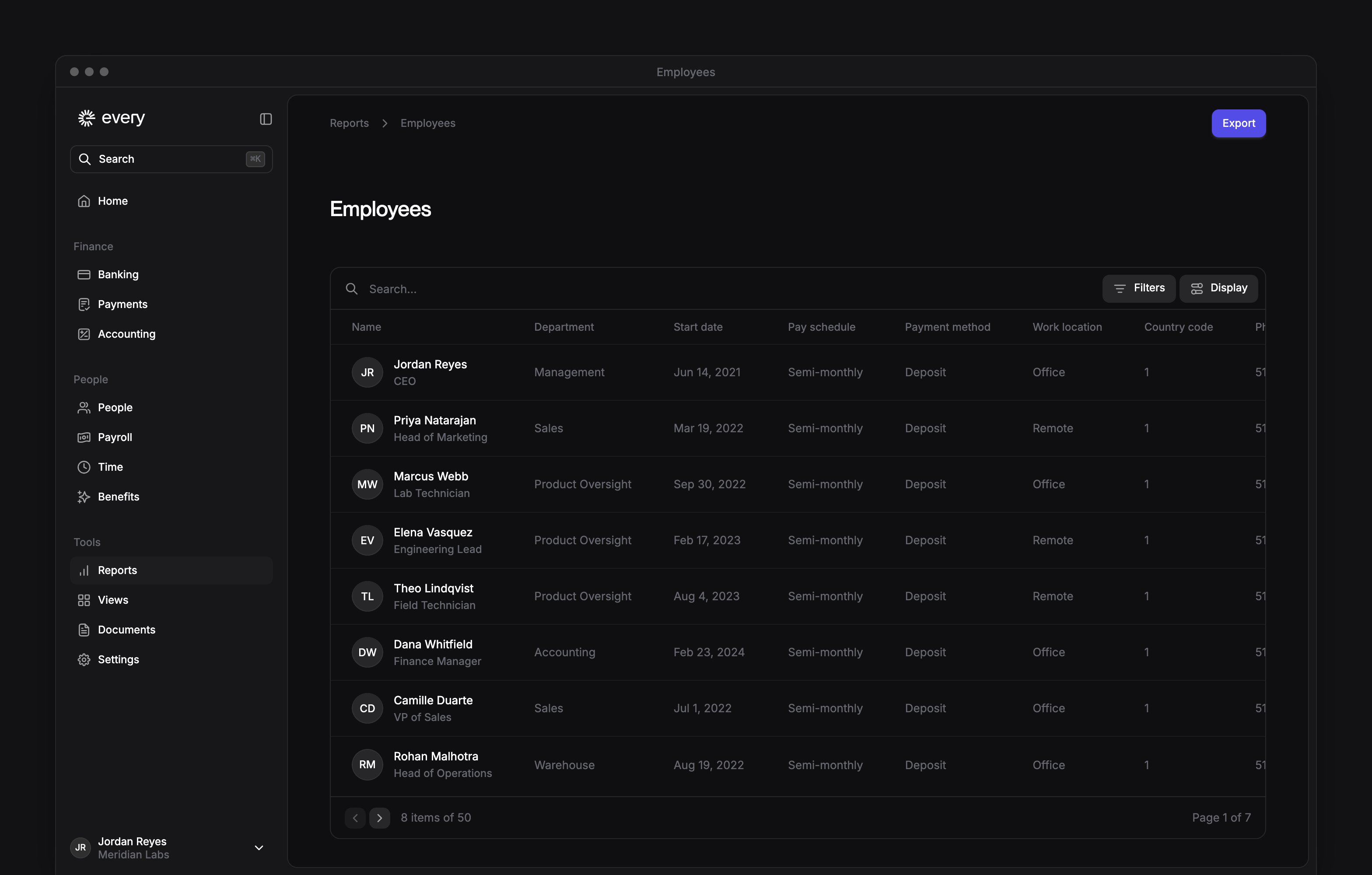This screenshot has height=875, width=1372.
Task: Click the Payments receipt icon
Action: coord(84,304)
